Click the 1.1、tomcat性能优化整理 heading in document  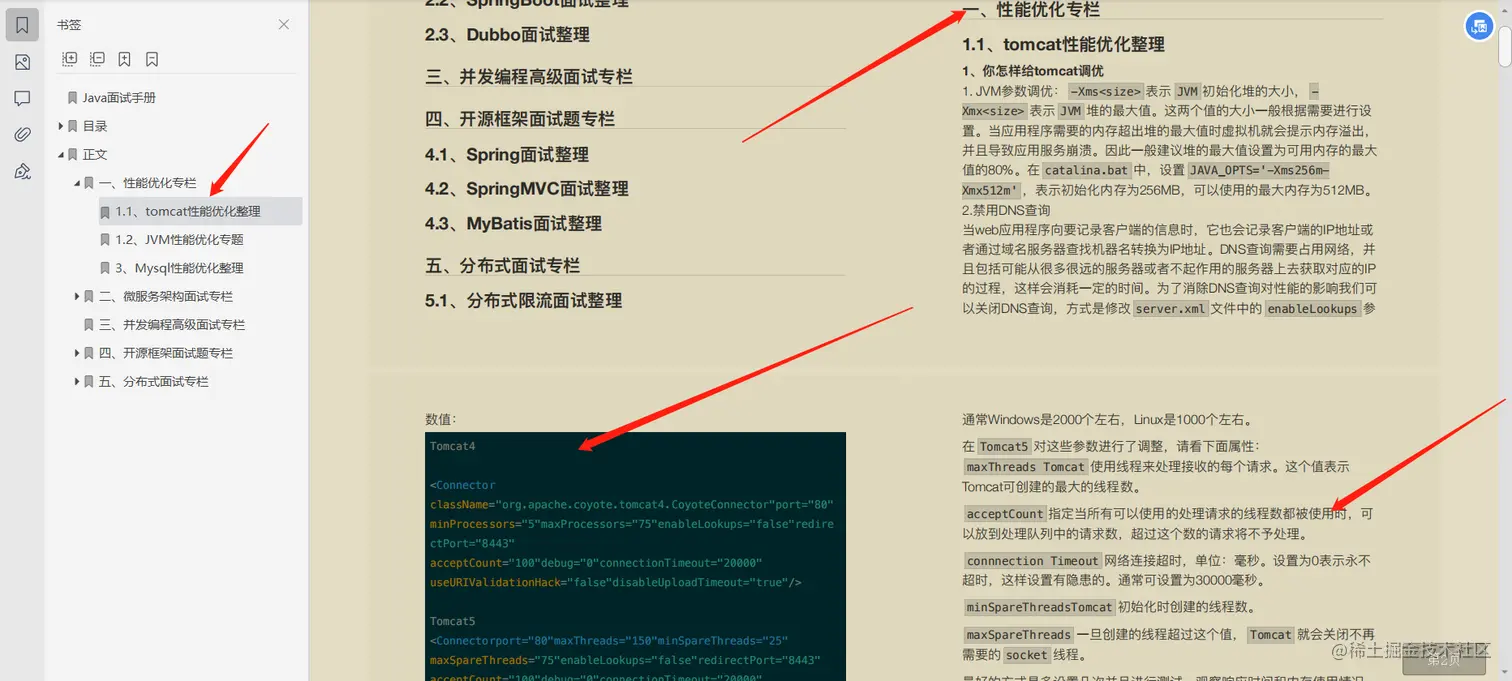(x=1063, y=44)
